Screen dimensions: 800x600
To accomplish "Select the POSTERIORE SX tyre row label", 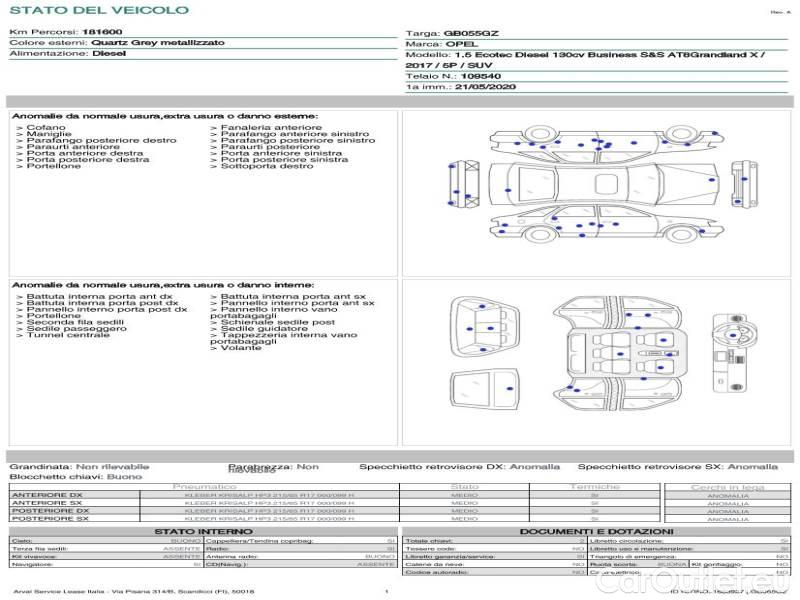I will (50, 518).
